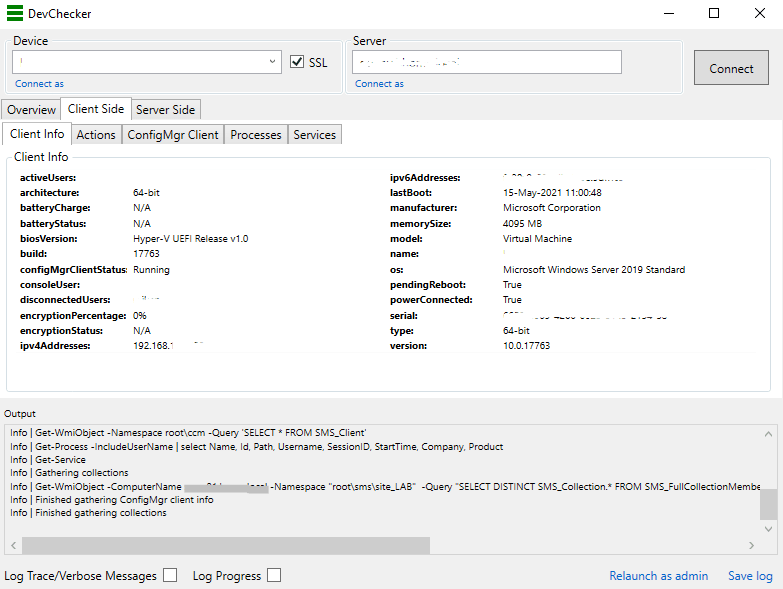783x589 pixels.
Task: Click output horizontal scrollbar right arrow
Action: (752, 546)
